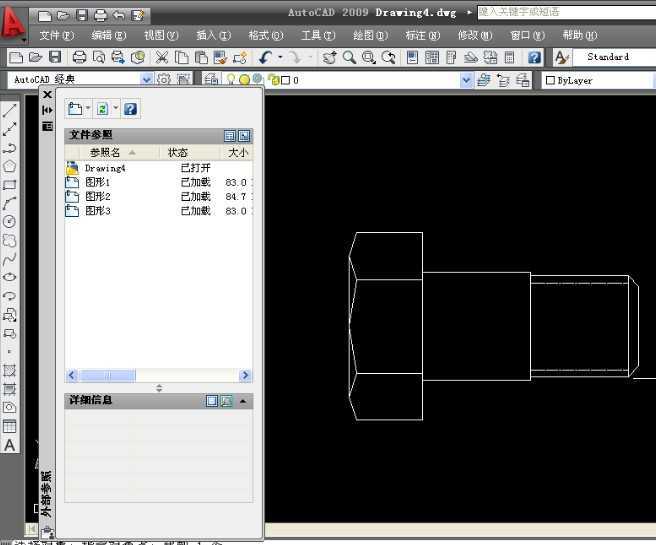This screenshot has width=656, height=545.
Task: Open the 视图(V) menu
Action: [x=161, y=36]
